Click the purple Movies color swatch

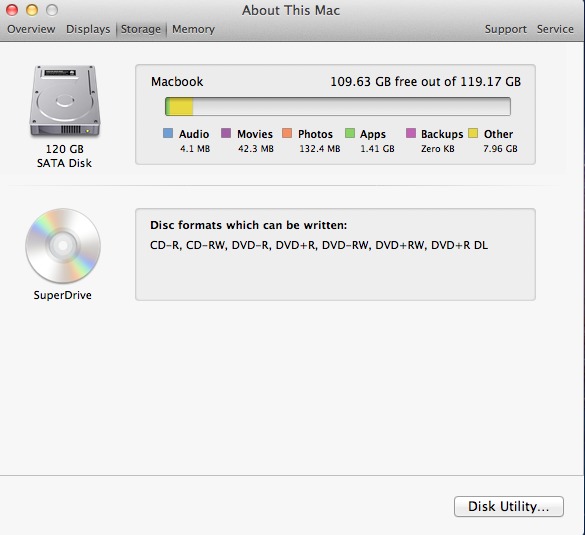point(226,133)
